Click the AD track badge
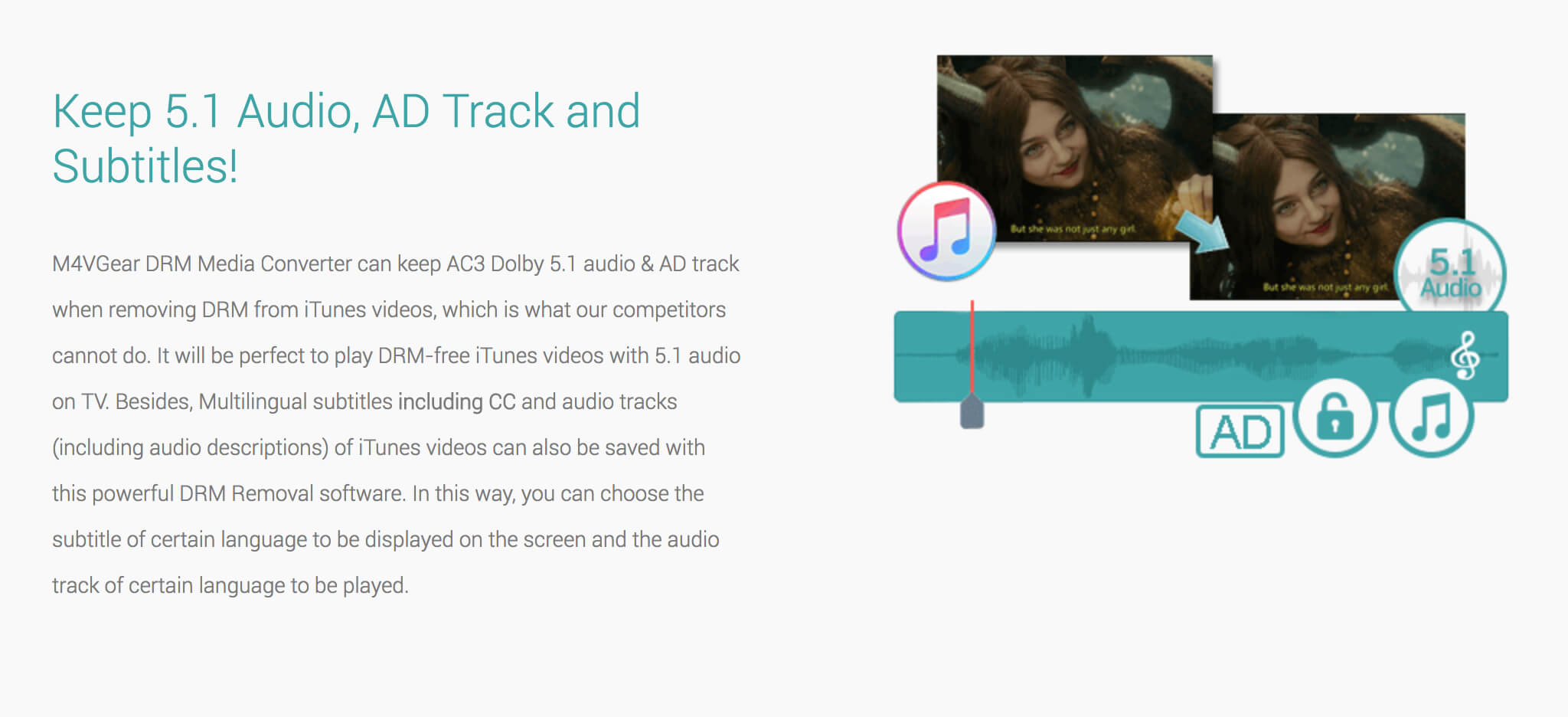The width and height of the screenshot is (1568, 717). click(x=1240, y=431)
